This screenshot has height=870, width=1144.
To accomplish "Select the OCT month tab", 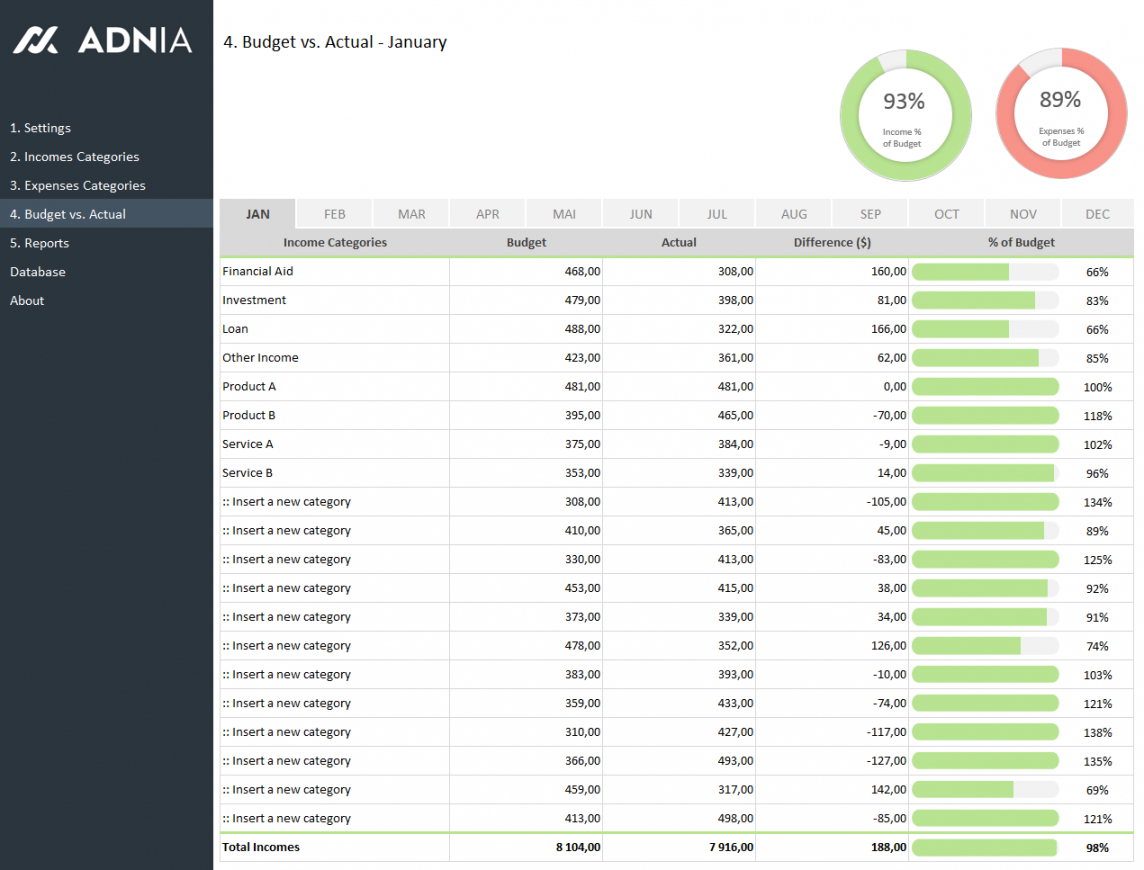I will coord(946,214).
